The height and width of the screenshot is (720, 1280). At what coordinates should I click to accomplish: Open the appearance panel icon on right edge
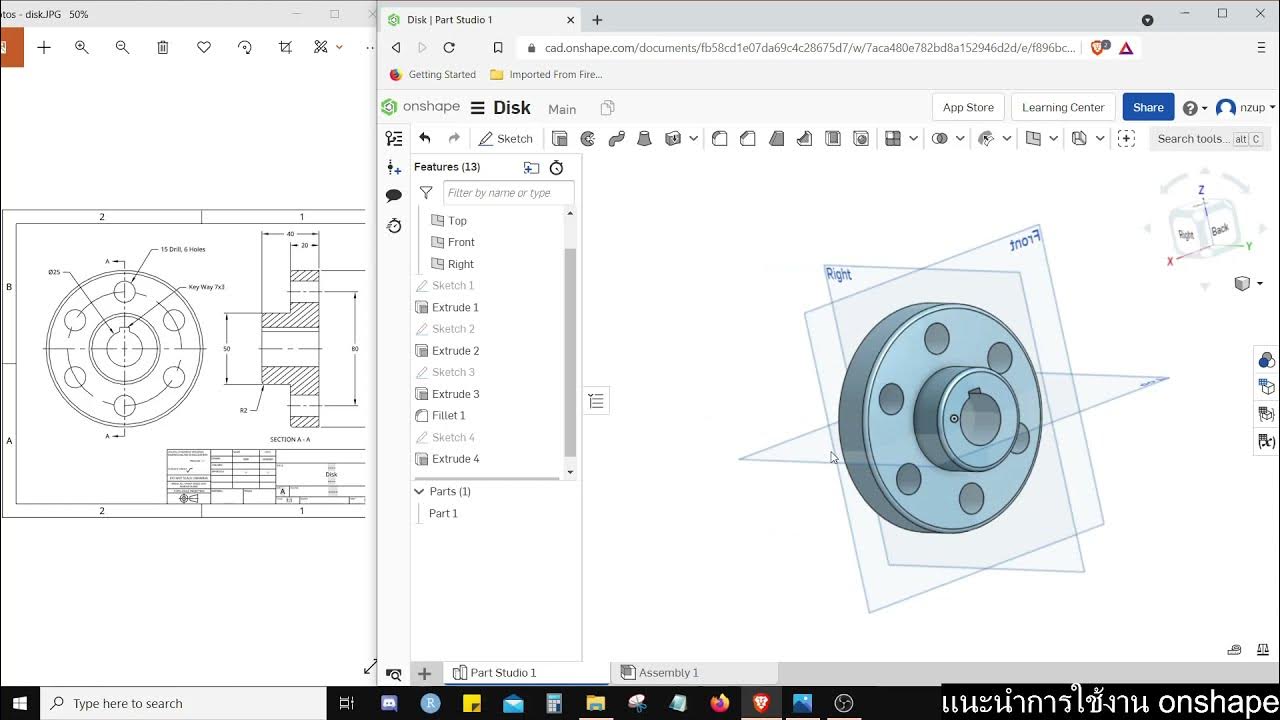coord(1266,360)
